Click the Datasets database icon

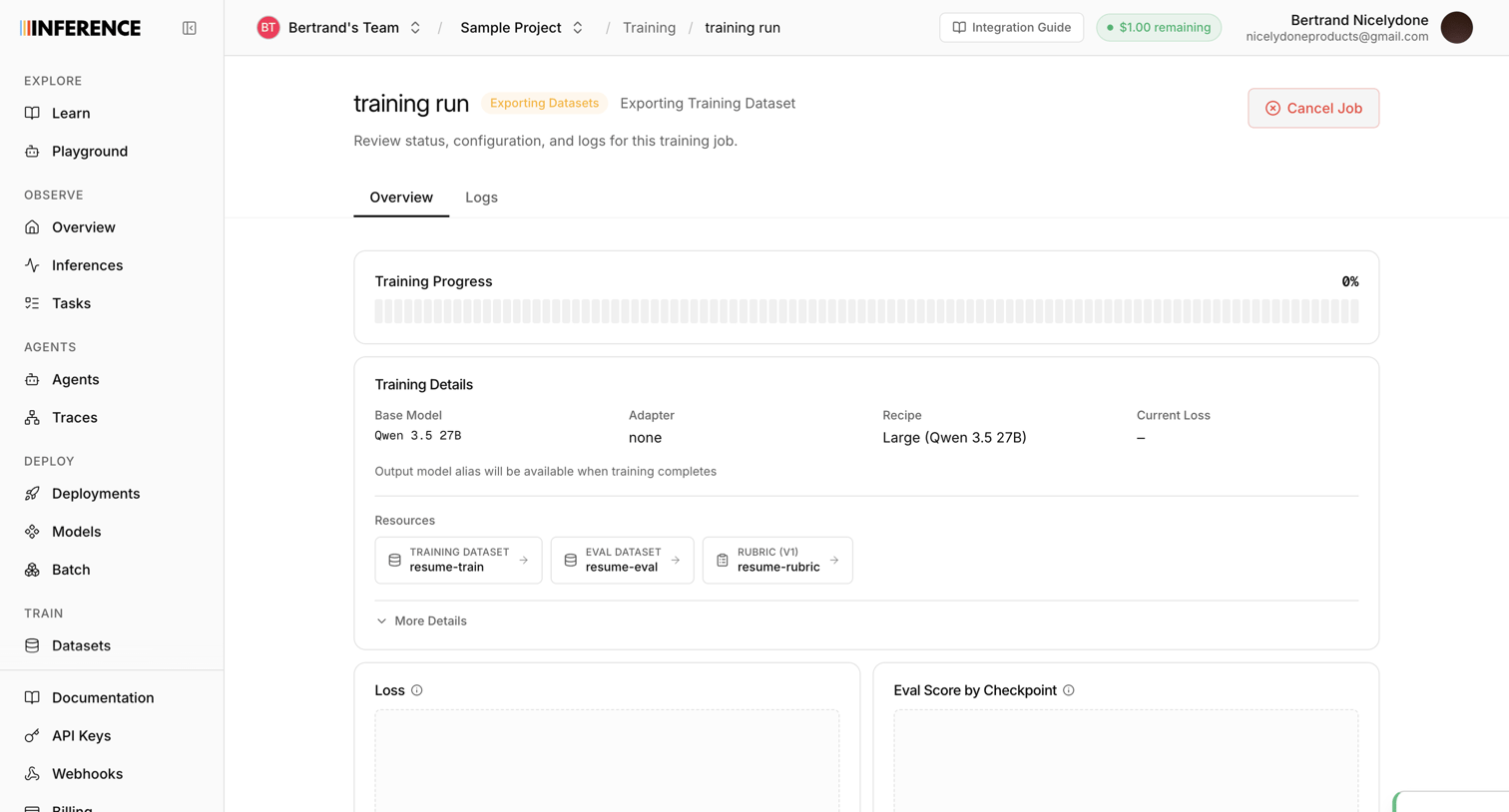pos(32,645)
